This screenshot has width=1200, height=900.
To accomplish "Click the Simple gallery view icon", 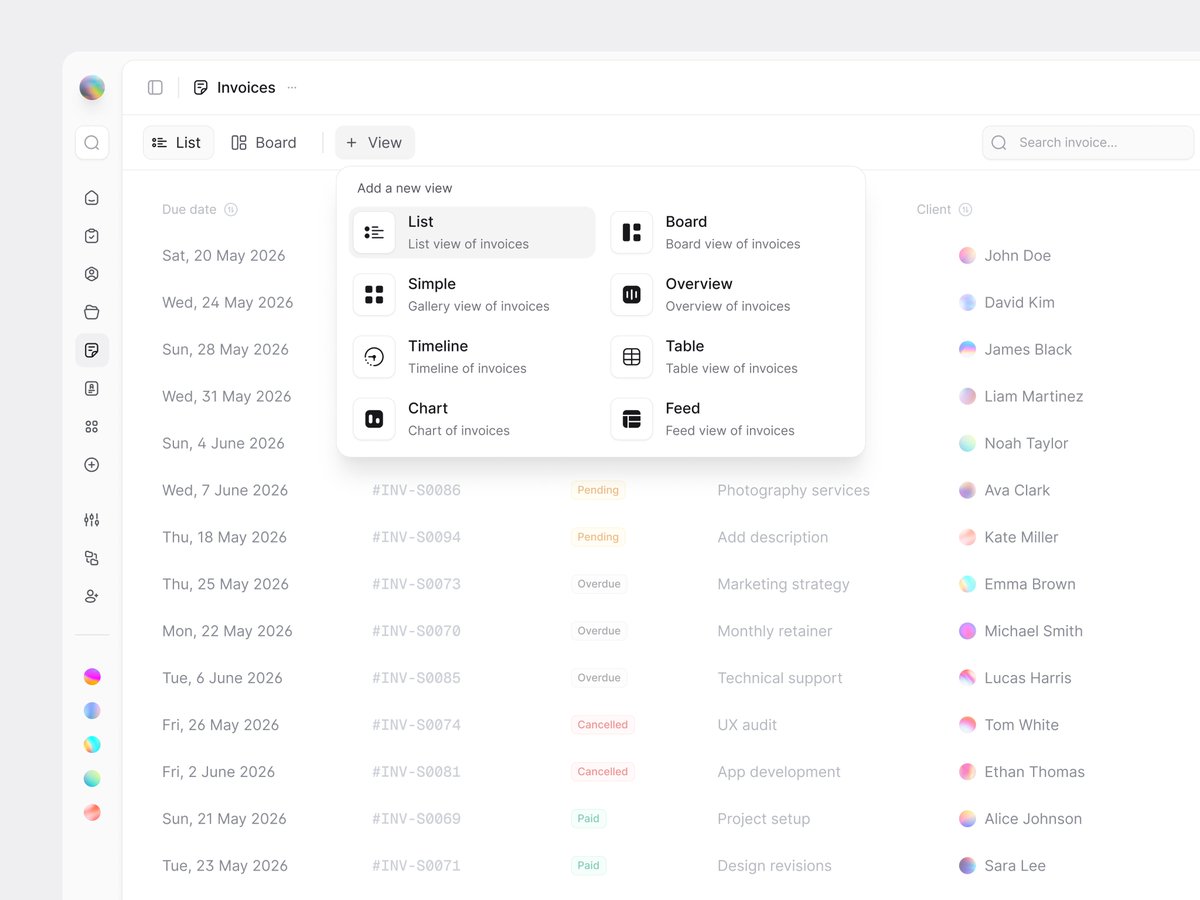I will pyautogui.click(x=374, y=295).
